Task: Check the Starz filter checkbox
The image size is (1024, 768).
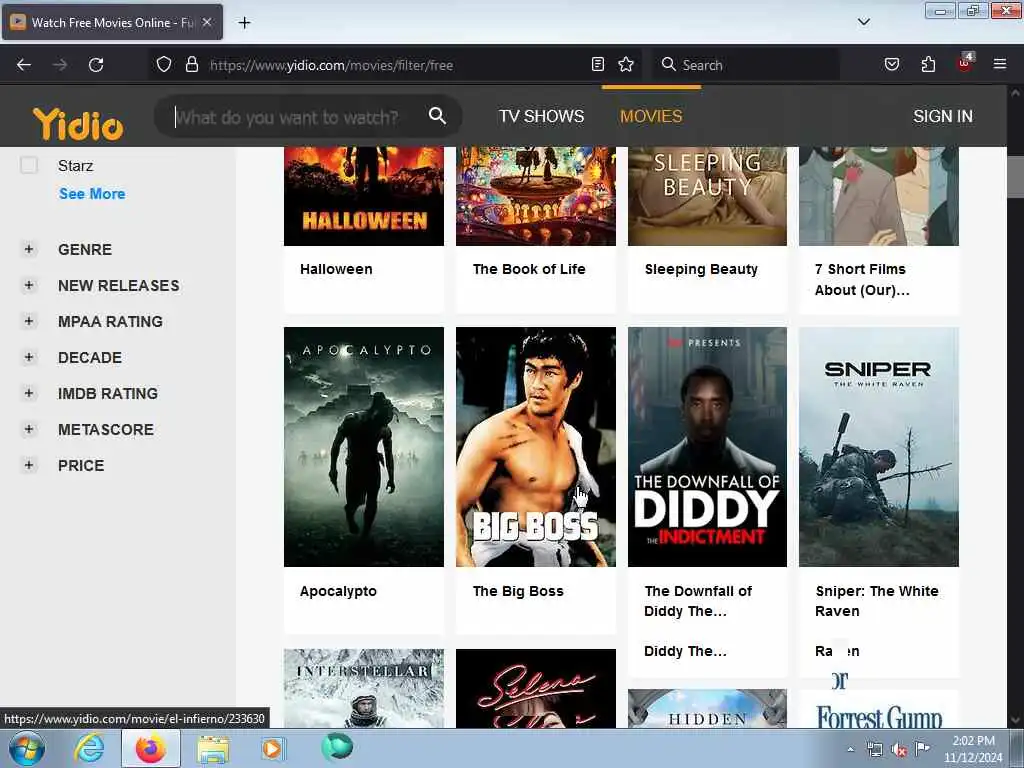Action: point(29,165)
